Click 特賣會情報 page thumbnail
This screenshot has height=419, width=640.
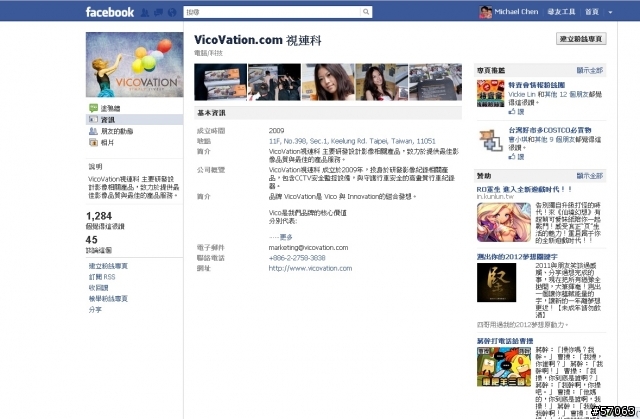pos(491,93)
